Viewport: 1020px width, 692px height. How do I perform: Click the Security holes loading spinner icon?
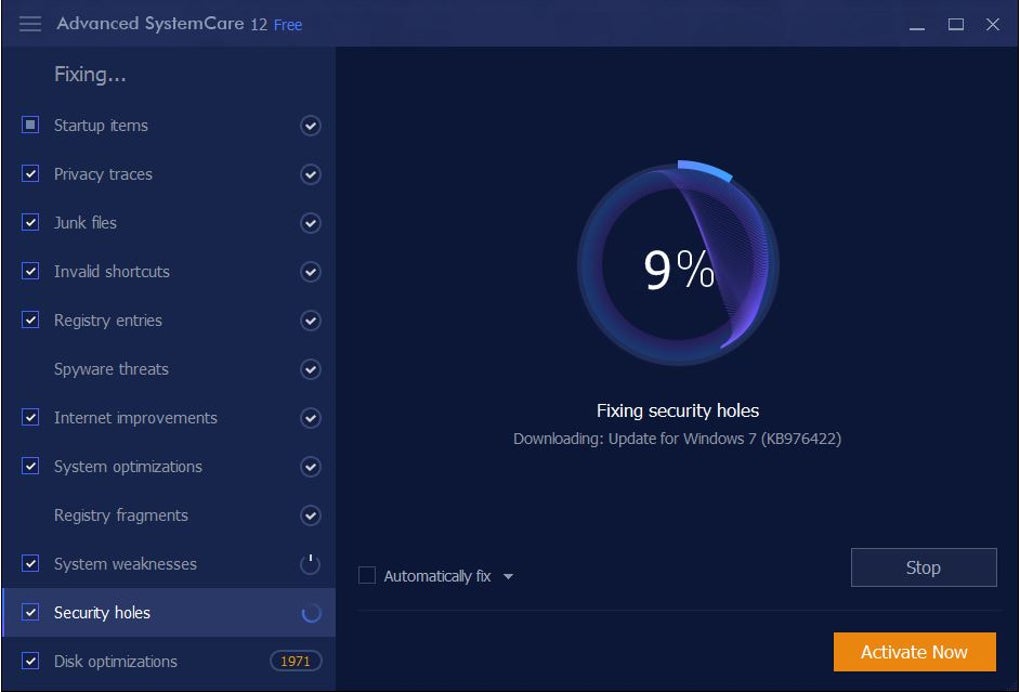click(311, 613)
